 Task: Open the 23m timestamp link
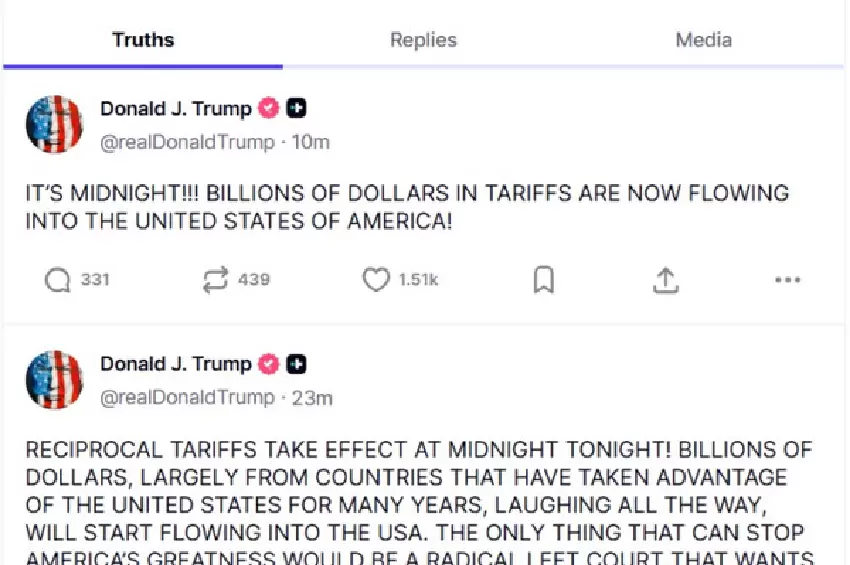pos(312,397)
